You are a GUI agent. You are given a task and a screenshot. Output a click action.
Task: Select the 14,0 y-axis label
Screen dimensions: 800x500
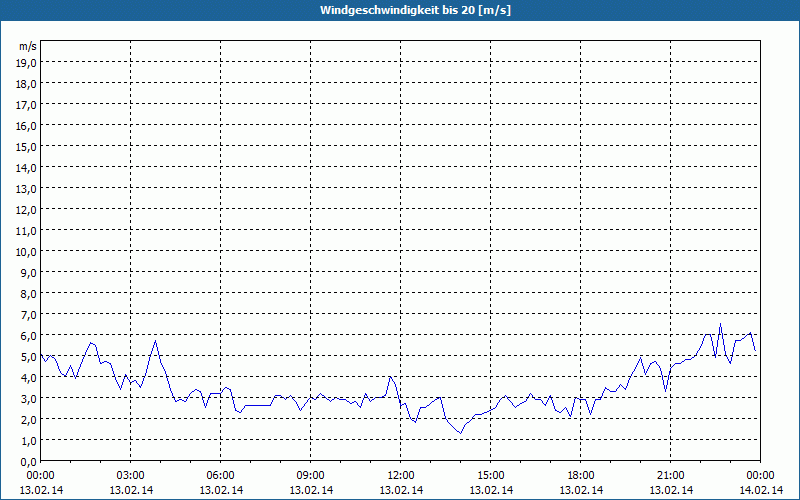[27, 167]
